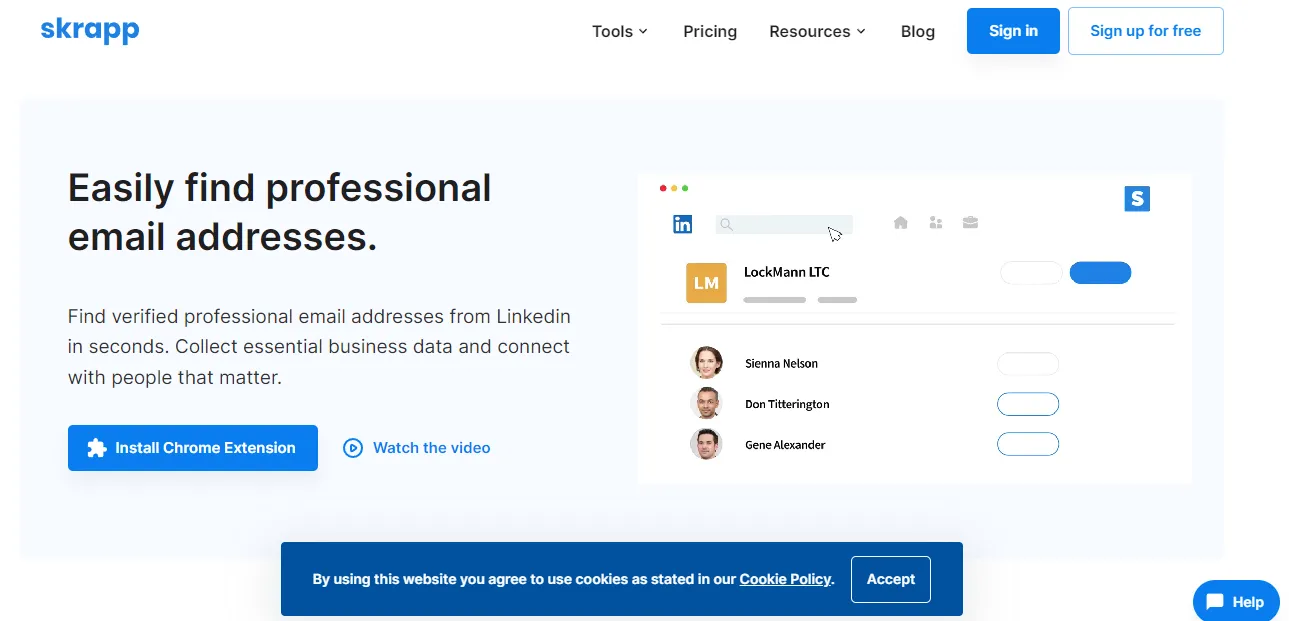This screenshot has width=1289, height=621.
Task: Click the people icon in the mock toolbar
Action: point(936,223)
